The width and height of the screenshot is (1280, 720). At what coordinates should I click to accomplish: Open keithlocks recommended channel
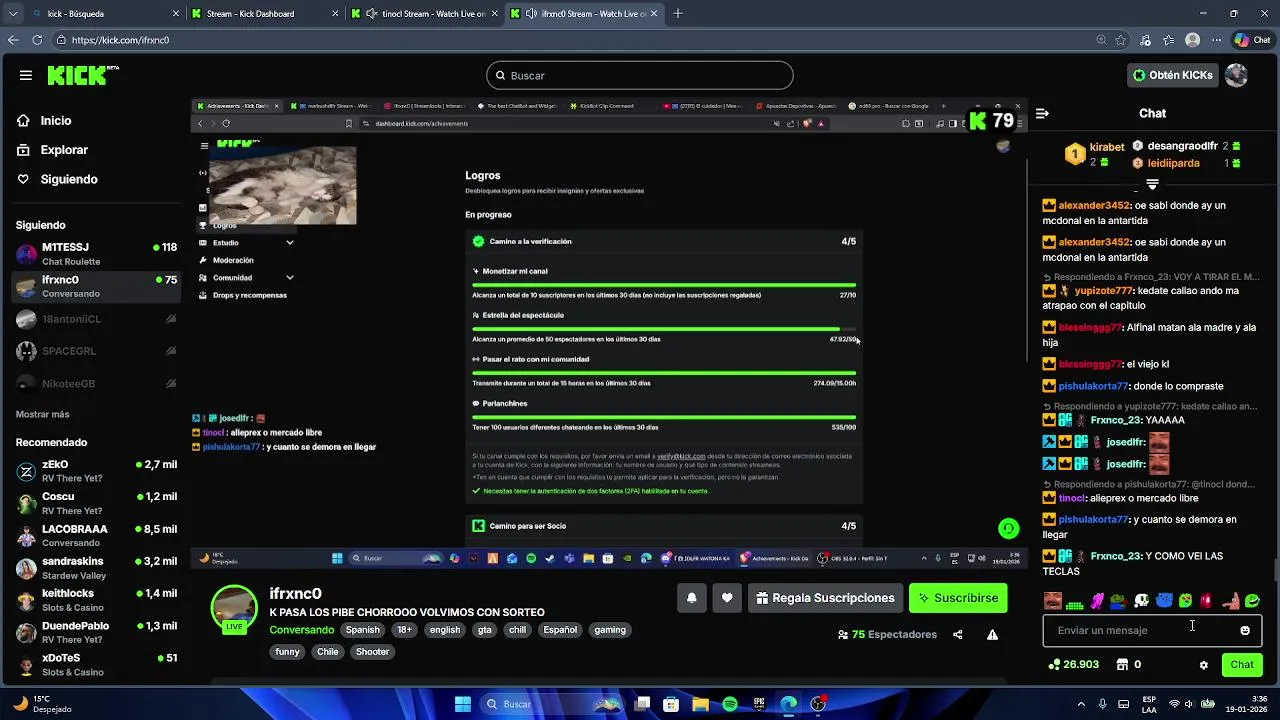pyautogui.click(x=96, y=599)
